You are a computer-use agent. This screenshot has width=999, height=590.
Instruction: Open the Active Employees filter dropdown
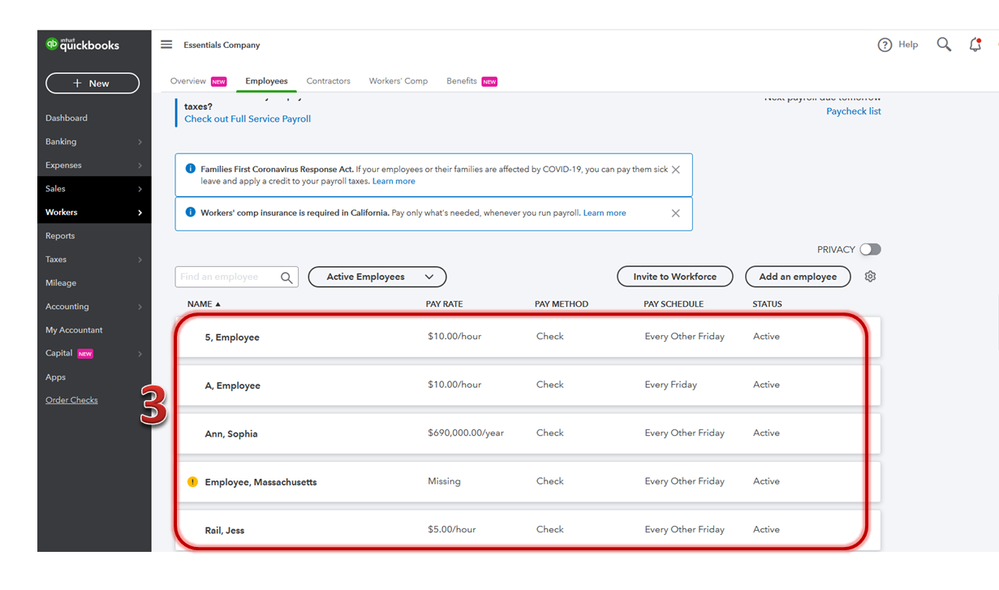click(377, 277)
